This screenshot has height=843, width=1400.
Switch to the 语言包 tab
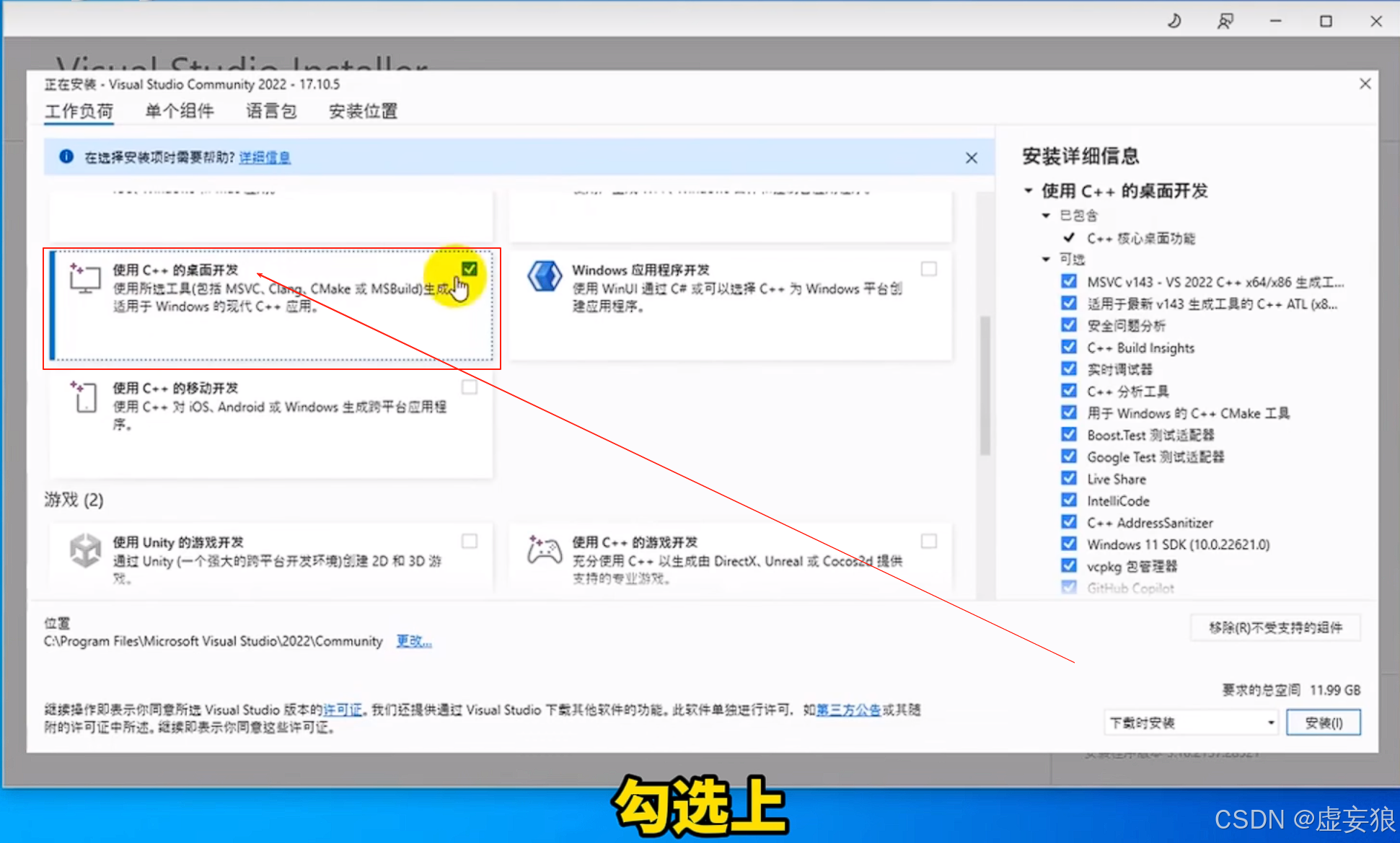point(271,111)
